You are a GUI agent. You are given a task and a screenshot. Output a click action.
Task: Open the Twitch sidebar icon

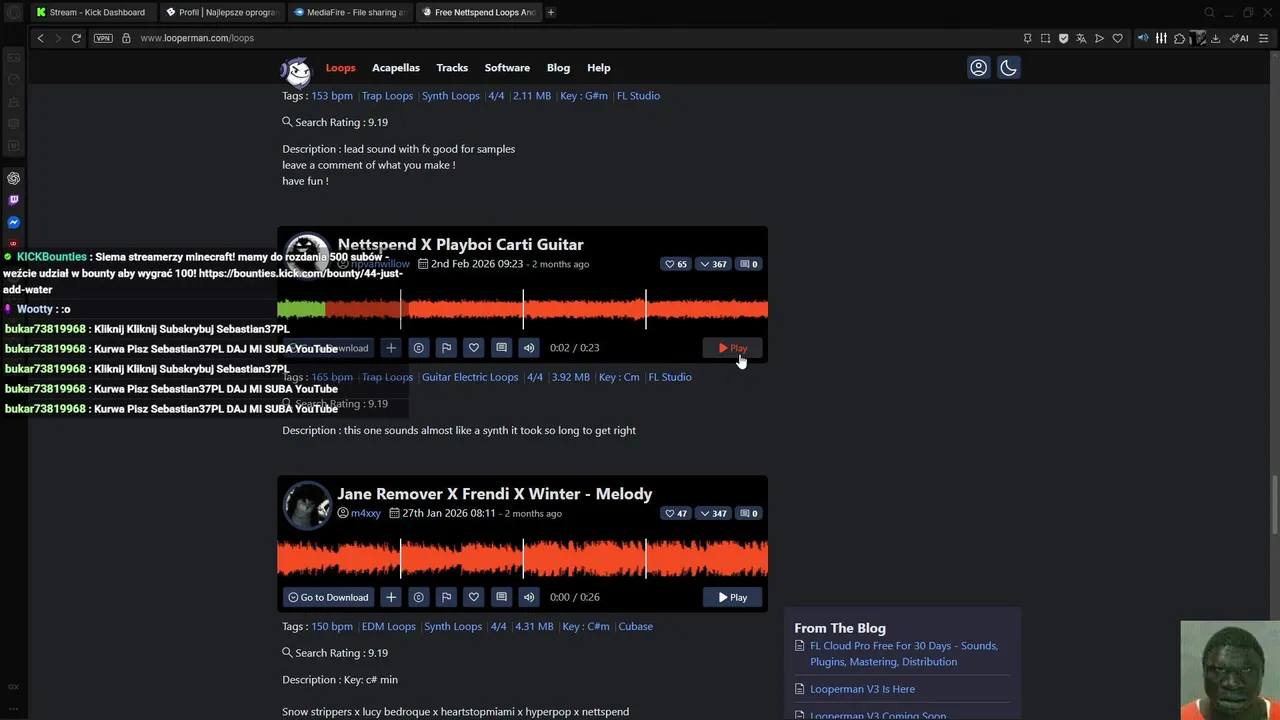click(13, 200)
